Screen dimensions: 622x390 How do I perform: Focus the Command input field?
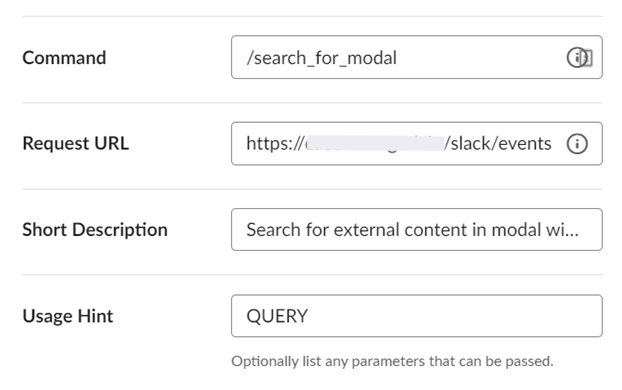(417, 58)
